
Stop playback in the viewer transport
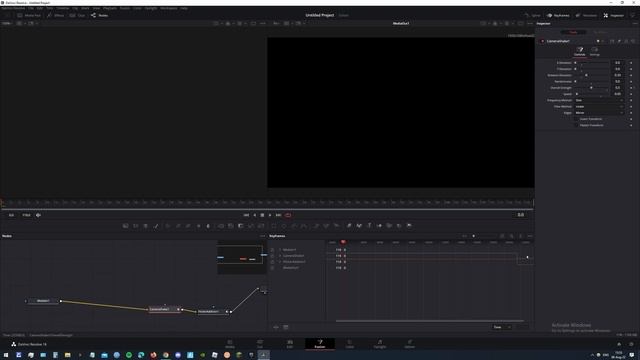coord(262,215)
